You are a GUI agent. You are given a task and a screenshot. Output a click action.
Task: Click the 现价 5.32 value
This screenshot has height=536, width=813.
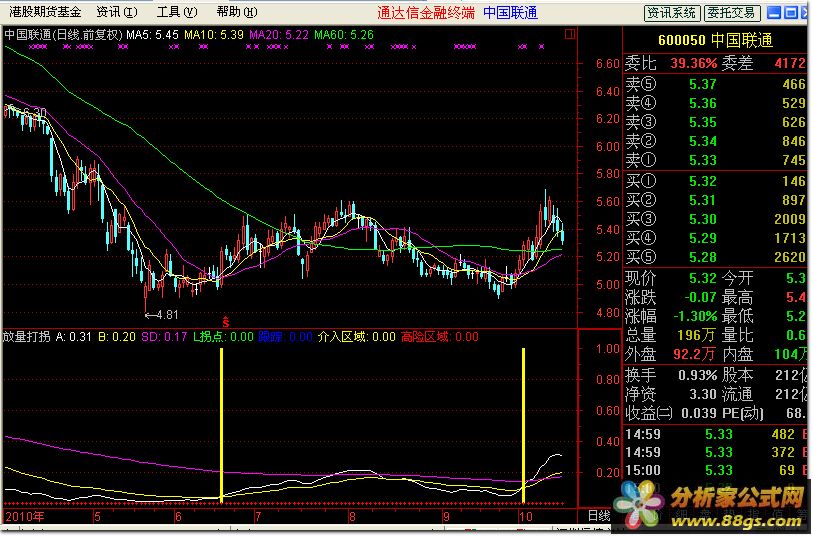click(x=703, y=278)
